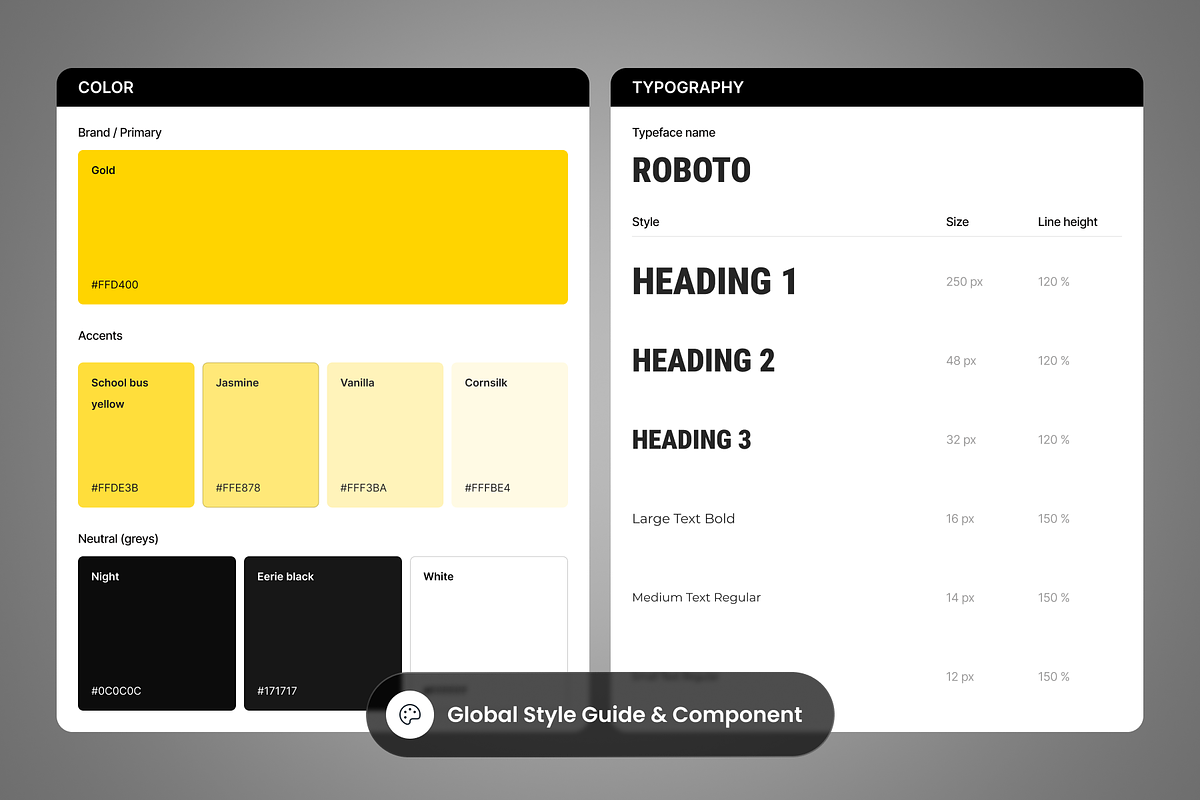
Task: Select the Medium Text Regular style
Action: click(696, 597)
